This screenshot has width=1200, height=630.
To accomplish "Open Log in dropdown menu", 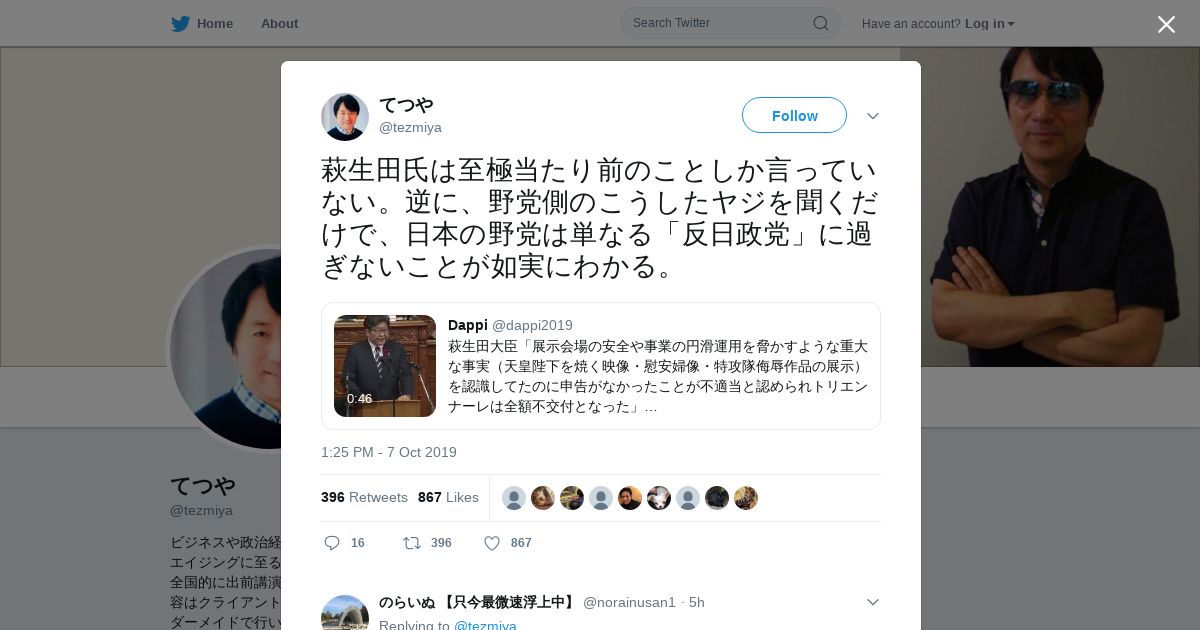I will [990, 23].
